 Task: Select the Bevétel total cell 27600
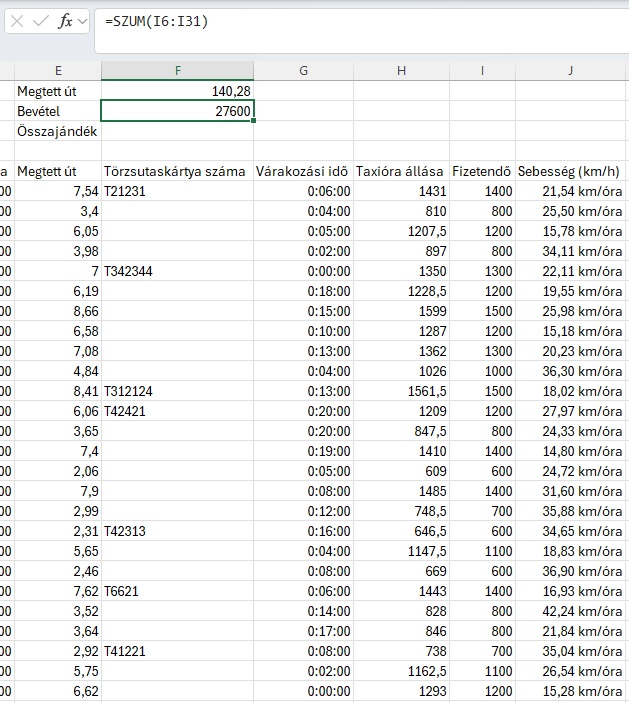point(178,111)
